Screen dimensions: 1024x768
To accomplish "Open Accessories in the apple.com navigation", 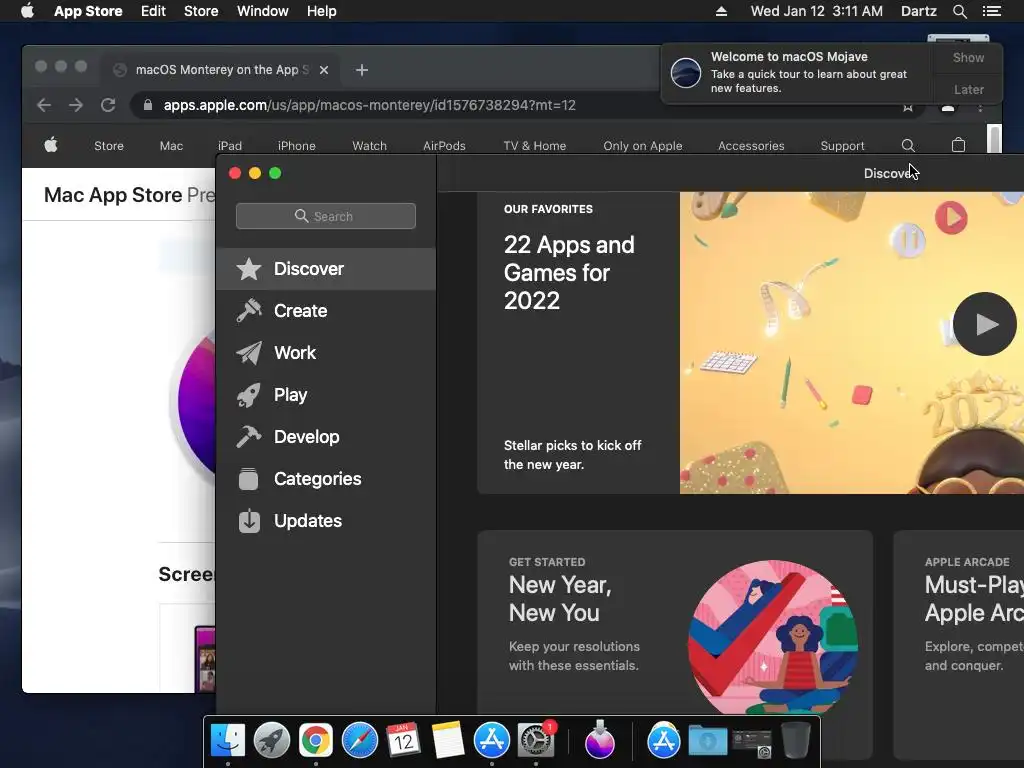I will click(751, 146).
